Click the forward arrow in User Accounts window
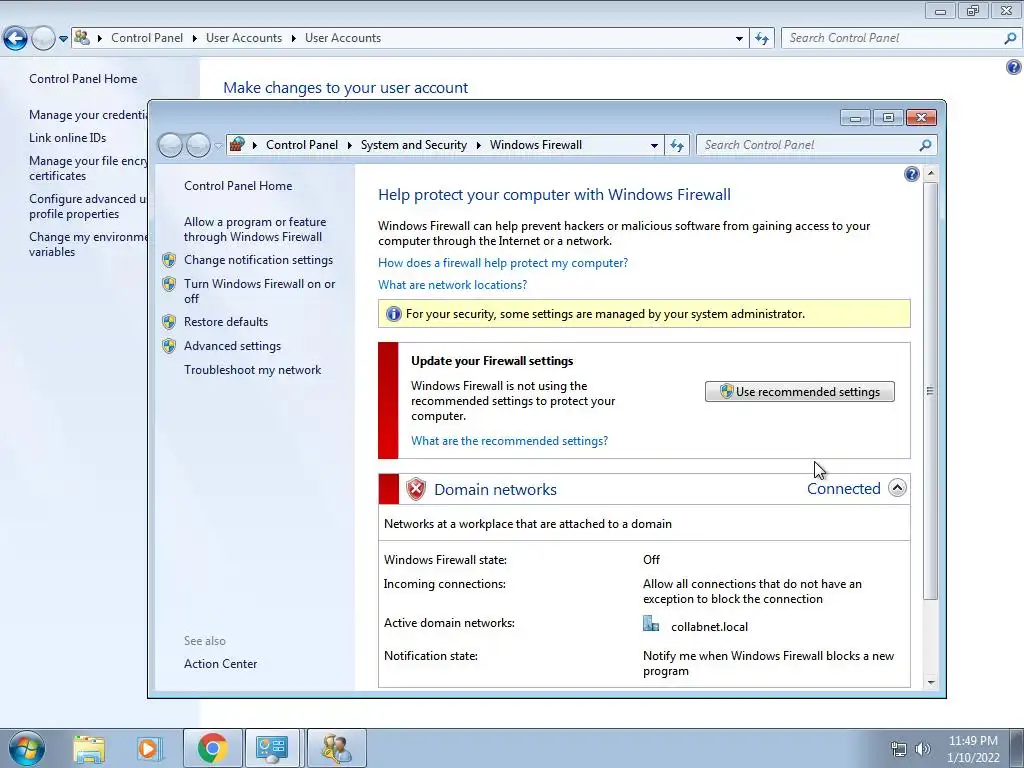The image size is (1024, 768). point(43,39)
